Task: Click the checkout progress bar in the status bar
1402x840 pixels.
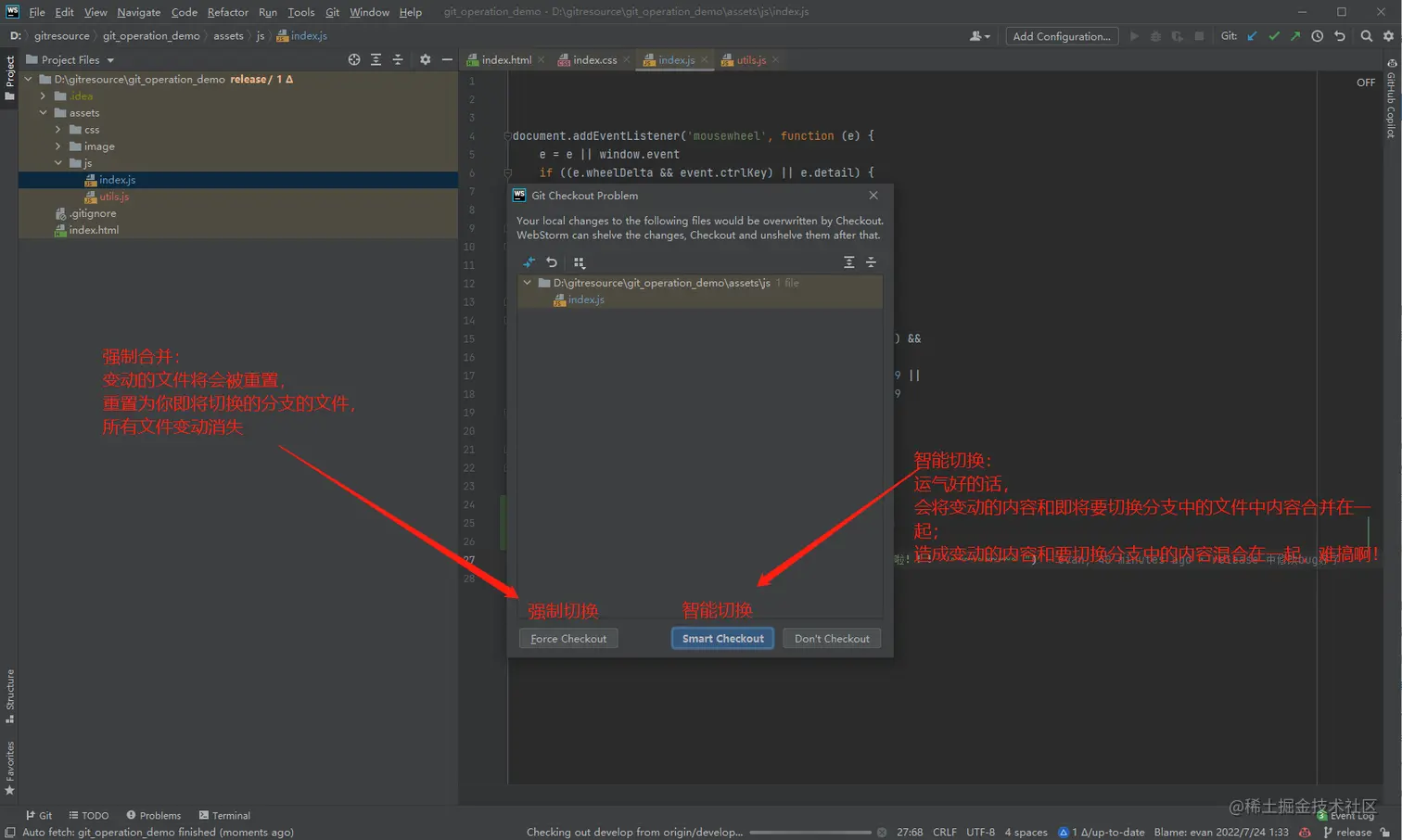Action: 809,833
